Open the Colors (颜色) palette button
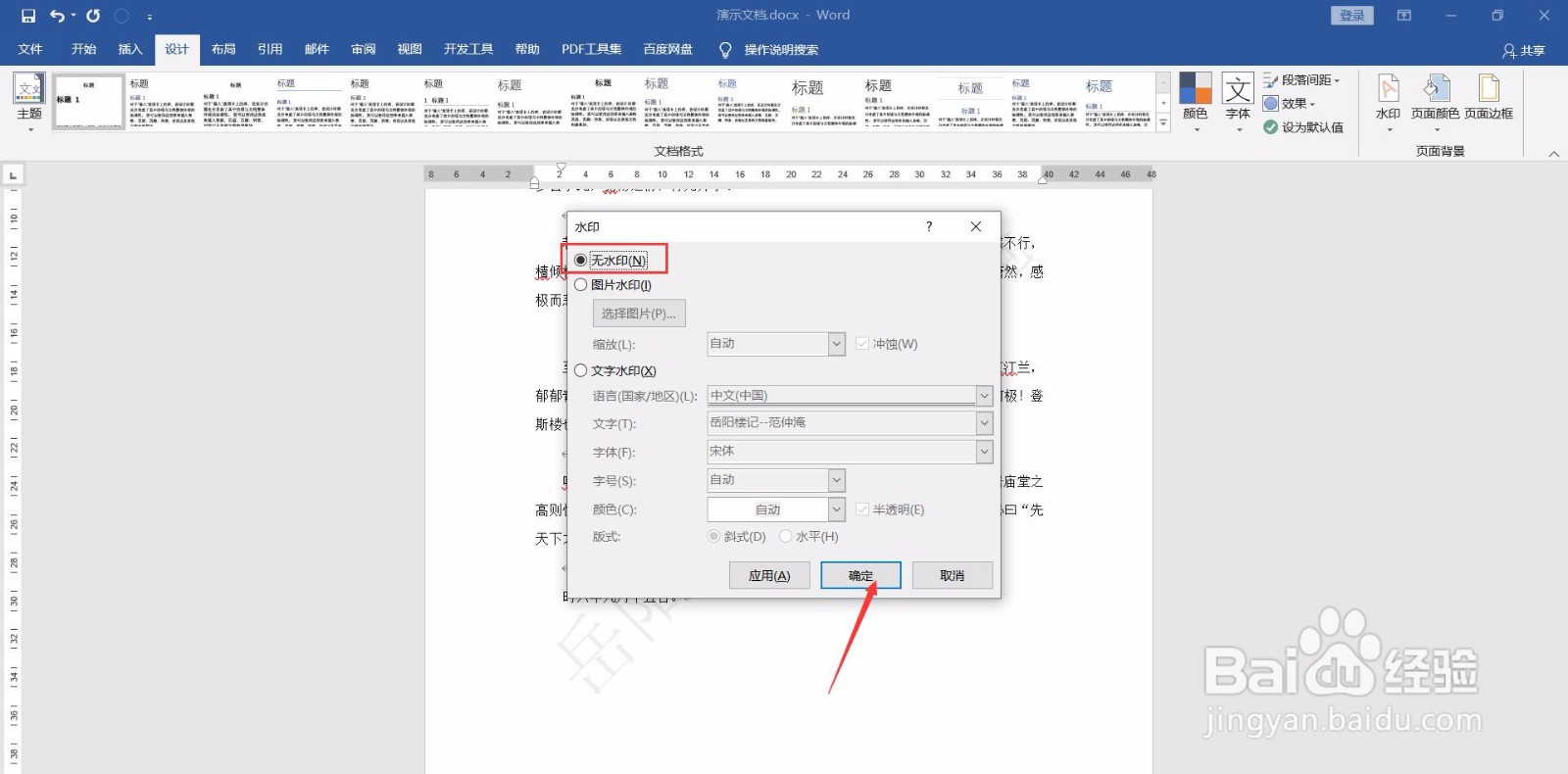The width and height of the screenshot is (1568, 774). tap(1195, 100)
